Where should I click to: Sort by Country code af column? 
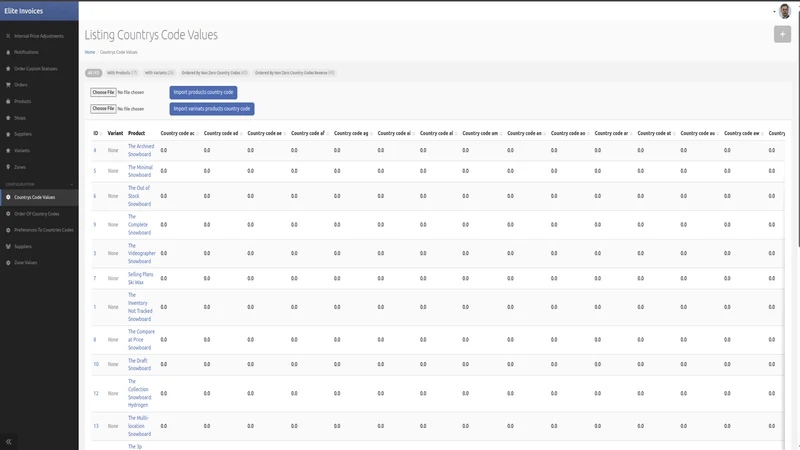click(x=310, y=133)
